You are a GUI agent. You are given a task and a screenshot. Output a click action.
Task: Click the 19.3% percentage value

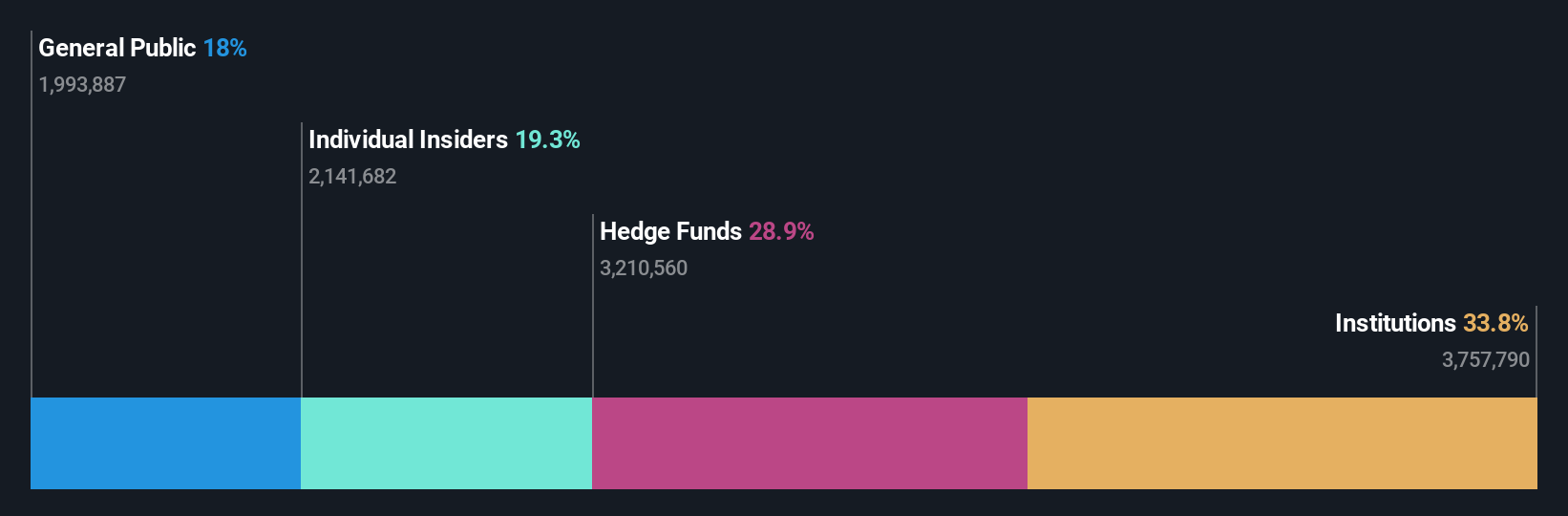547,140
